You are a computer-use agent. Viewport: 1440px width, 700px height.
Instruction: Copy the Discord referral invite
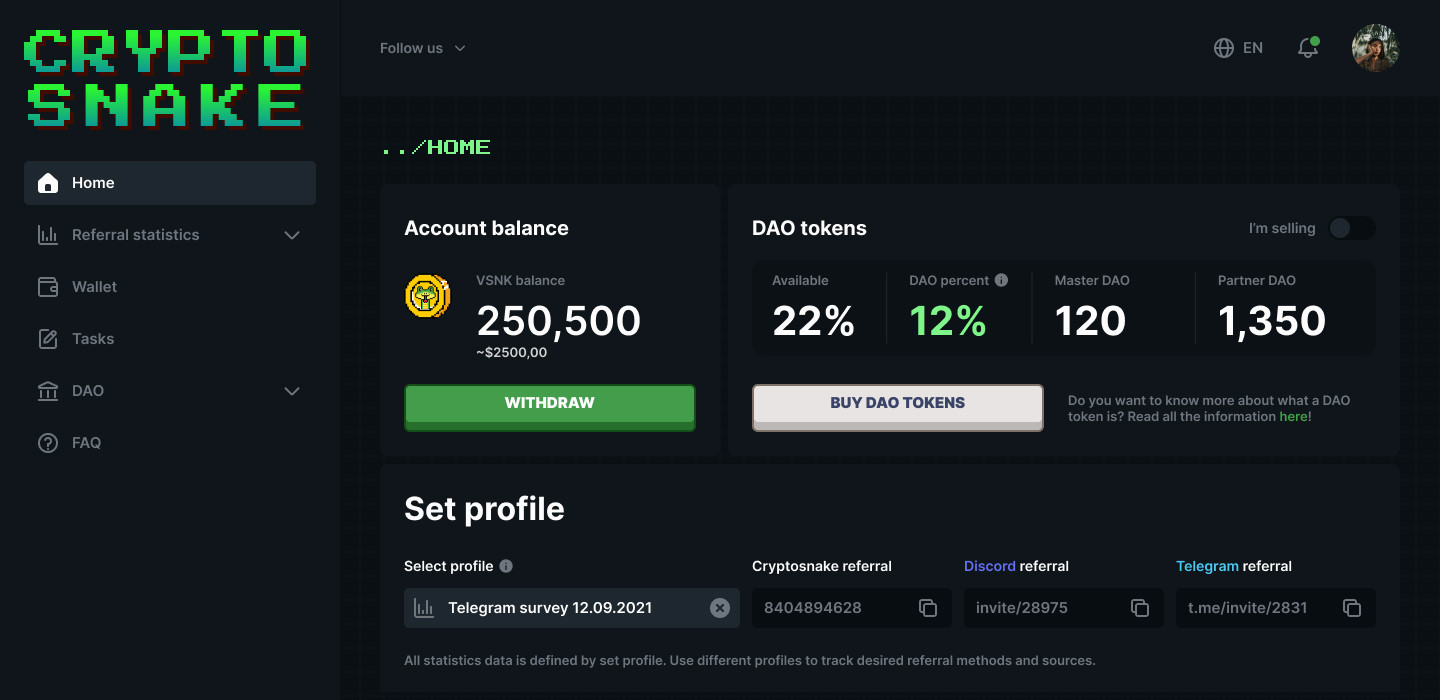click(1139, 608)
